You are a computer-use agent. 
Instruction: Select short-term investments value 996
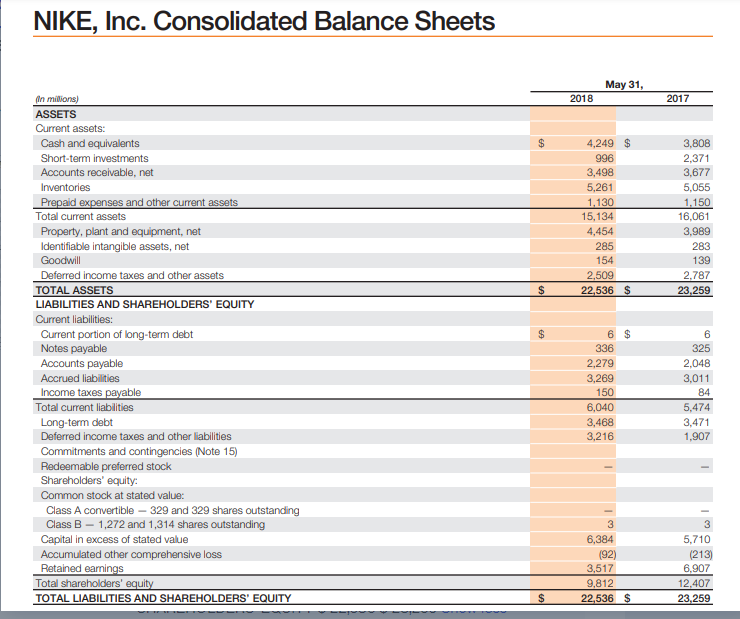[604, 159]
